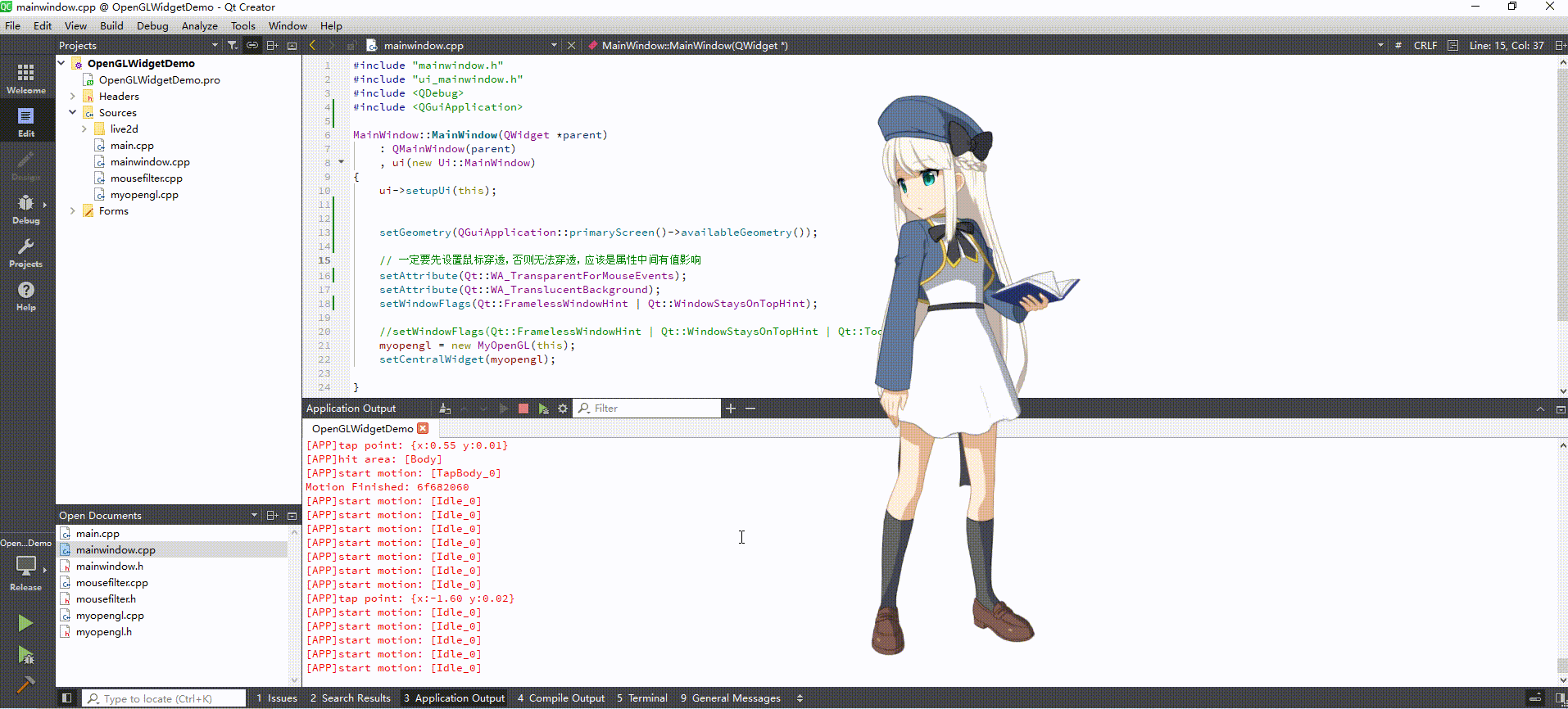Show the General Messages pane
The height and width of the screenshot is (709, 1568).
[731, 698]
